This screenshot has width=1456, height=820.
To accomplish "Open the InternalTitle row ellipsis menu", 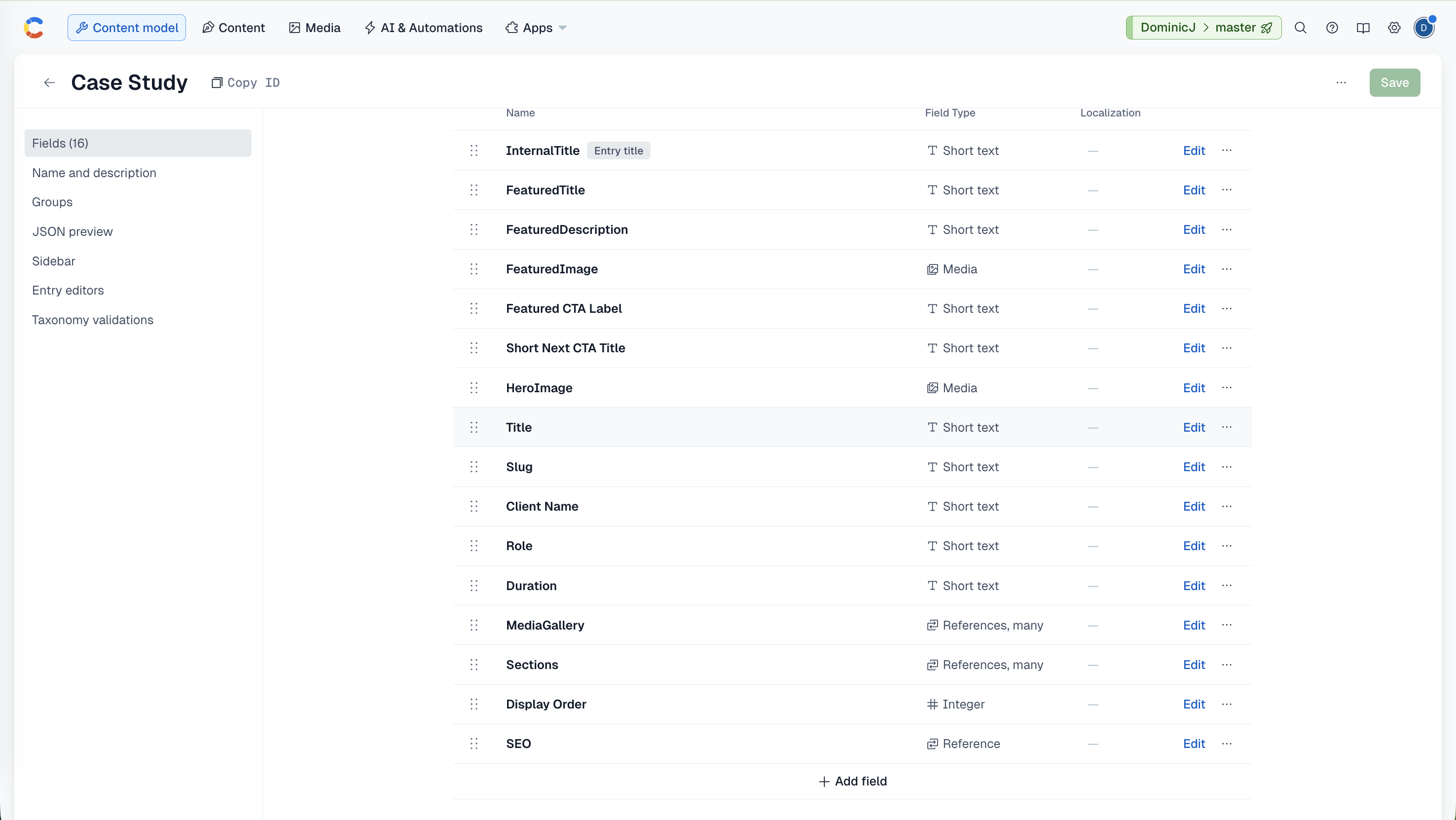I will 1227,150.
